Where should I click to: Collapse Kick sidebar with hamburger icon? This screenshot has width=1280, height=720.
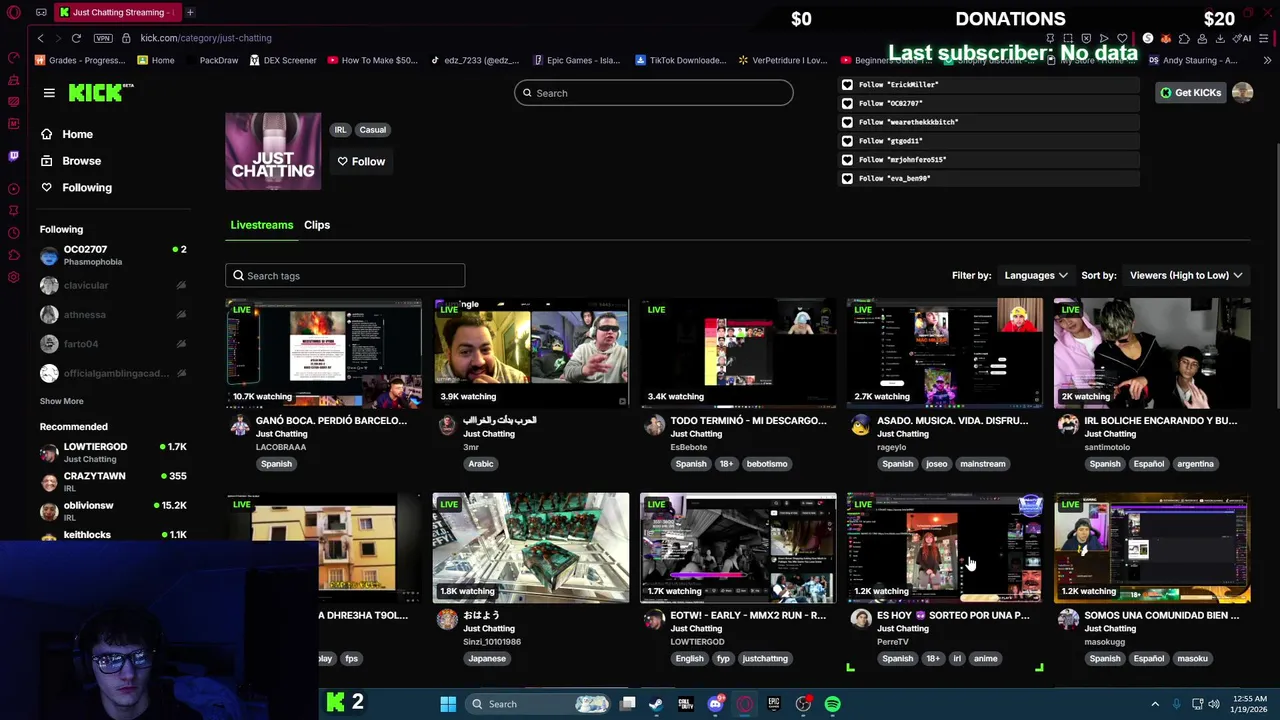click(49, 93)
